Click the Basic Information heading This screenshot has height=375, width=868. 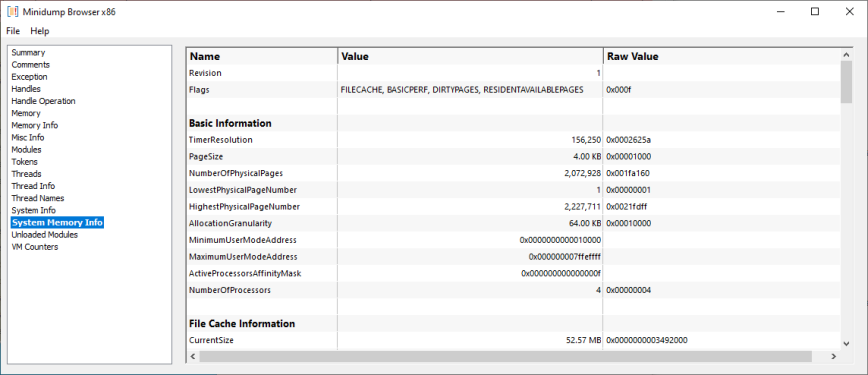(x=230, y=123)
